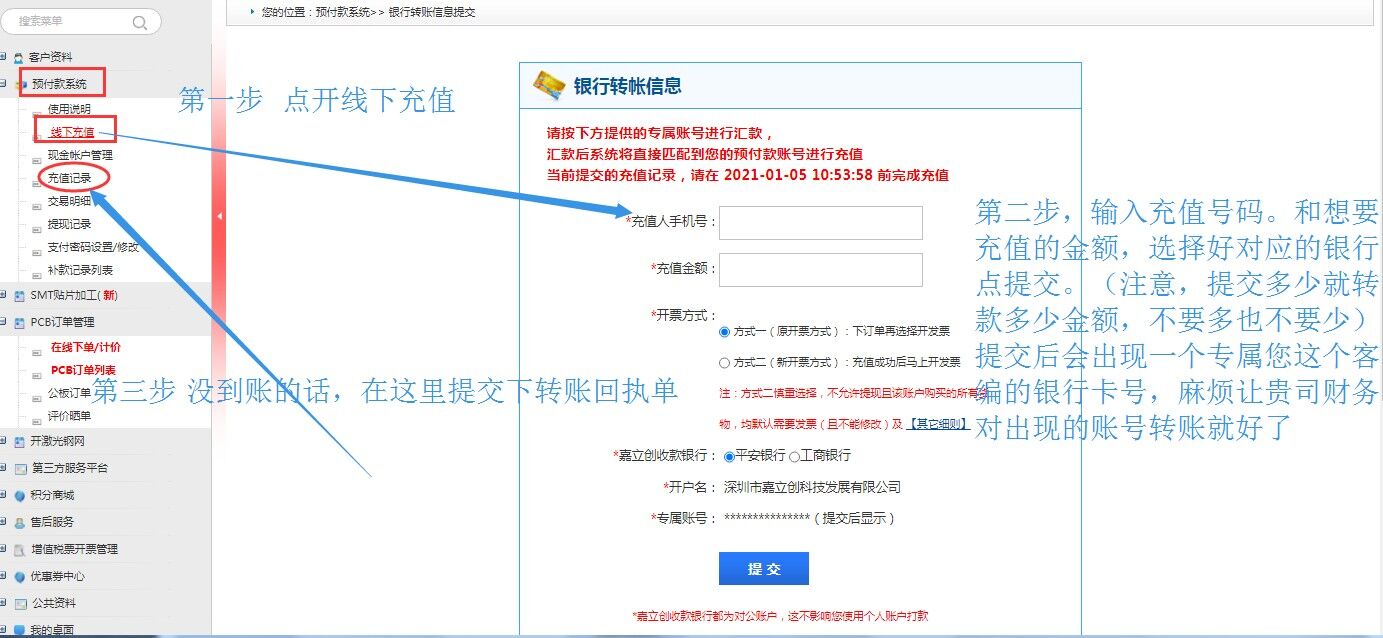Viewport: 1383px width, 638px height.
Task: Click the 积分商城 shield icon
Action: click(19, 495)
